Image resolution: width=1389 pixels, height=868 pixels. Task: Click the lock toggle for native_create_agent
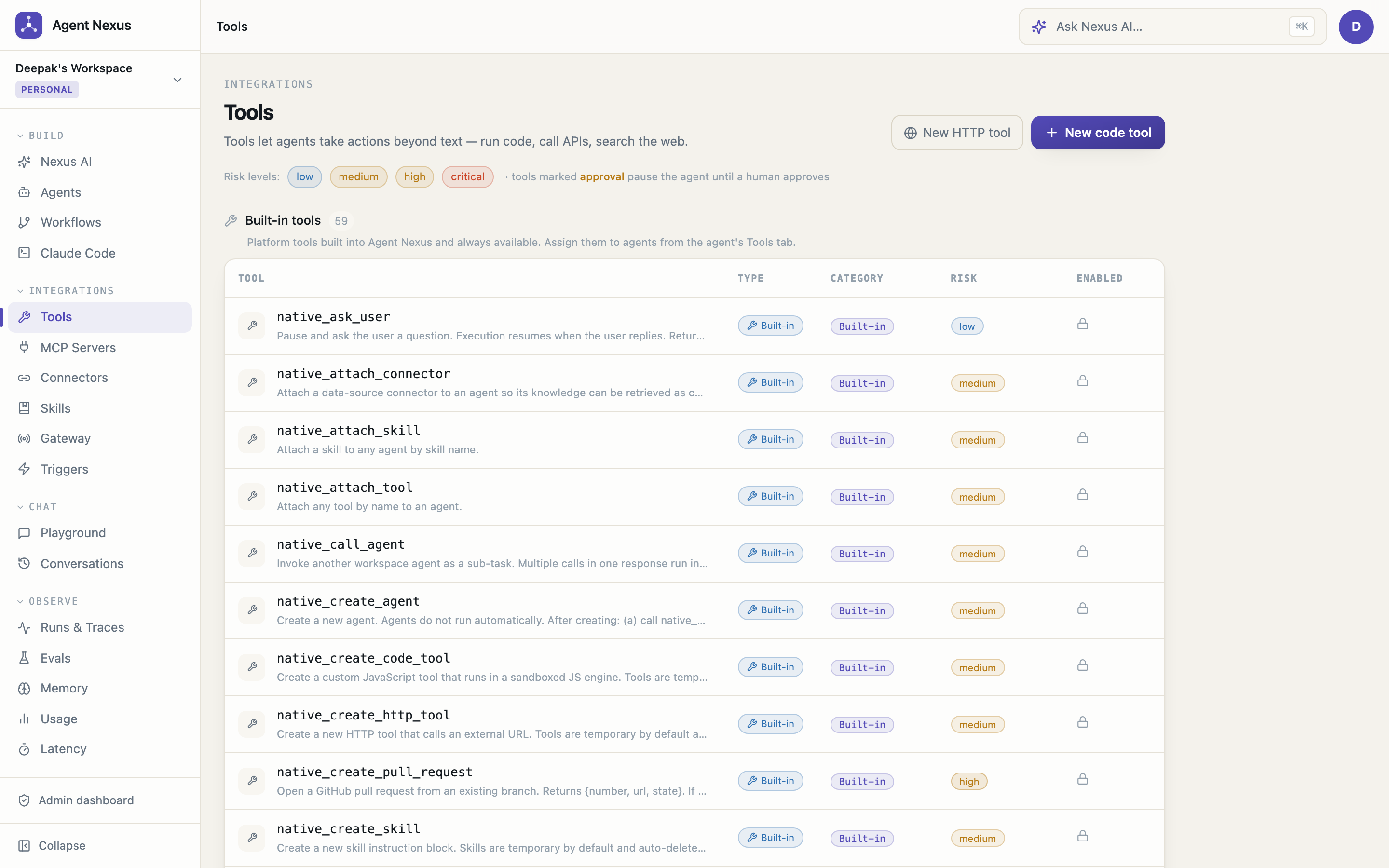tap(1082, 608)
